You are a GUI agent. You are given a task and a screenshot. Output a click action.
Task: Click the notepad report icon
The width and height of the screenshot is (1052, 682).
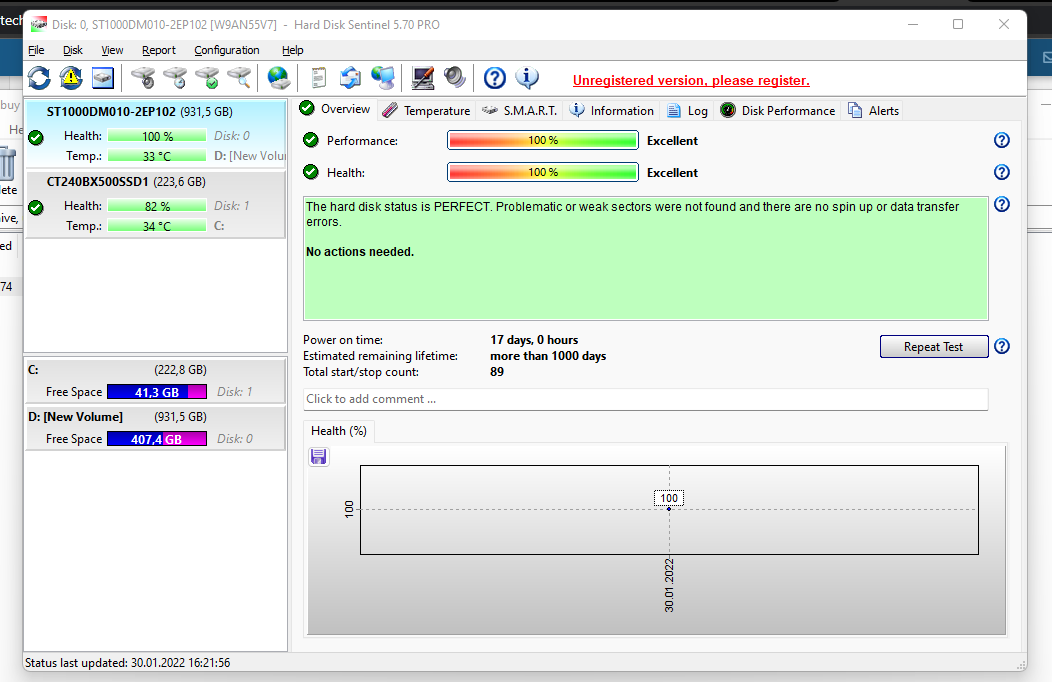[x=319, y=78]
